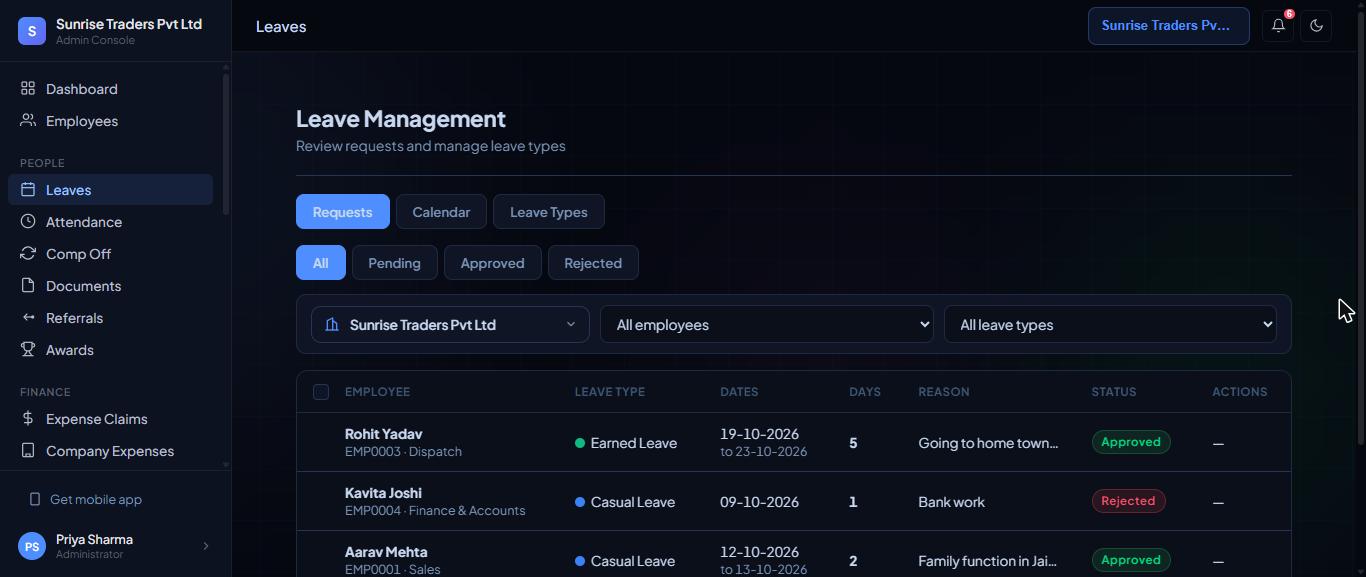Click Kavita Joshi's Rejected status badge
1366x577 pixels.
(1128, 501)
